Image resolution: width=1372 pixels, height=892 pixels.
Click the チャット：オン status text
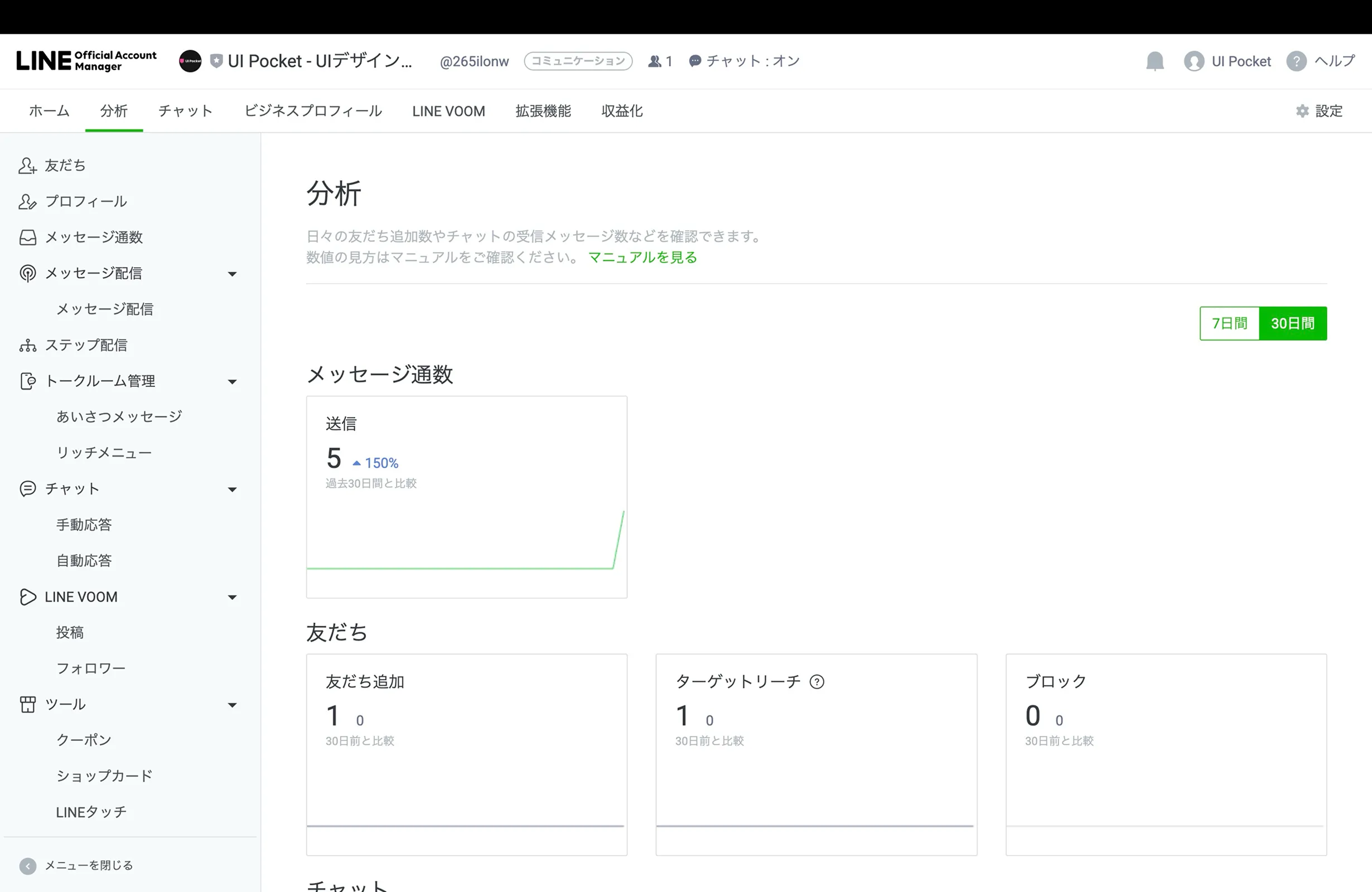(753, 61)
